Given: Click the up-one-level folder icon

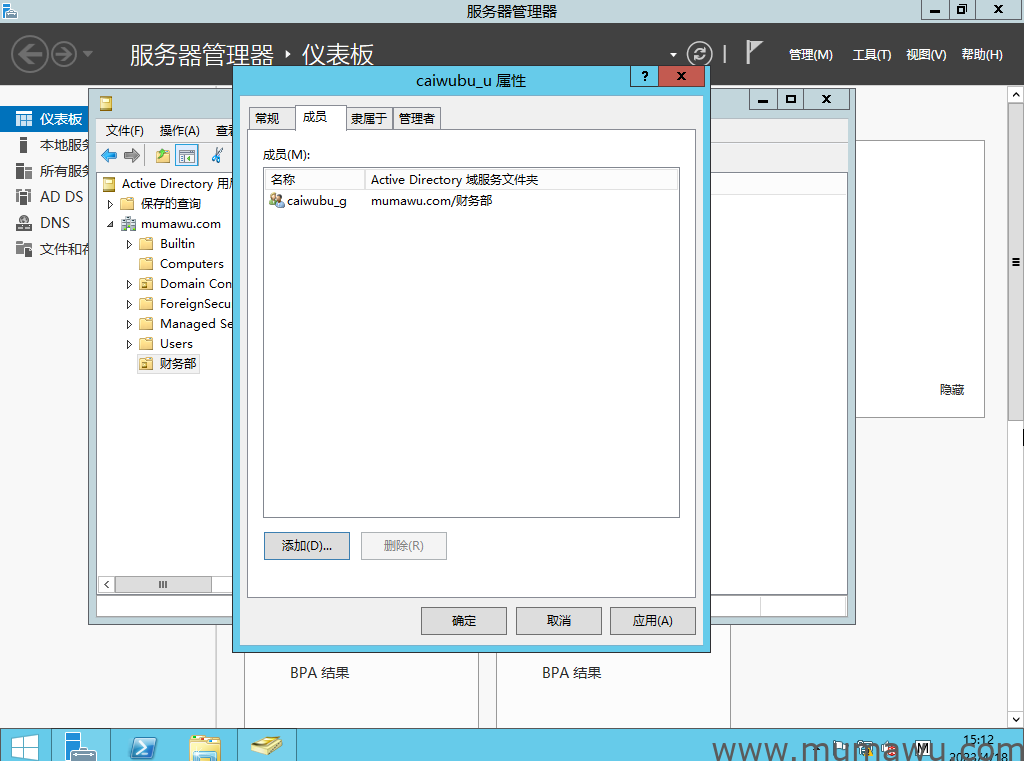Looking at the screenshot, I should 163,155.
